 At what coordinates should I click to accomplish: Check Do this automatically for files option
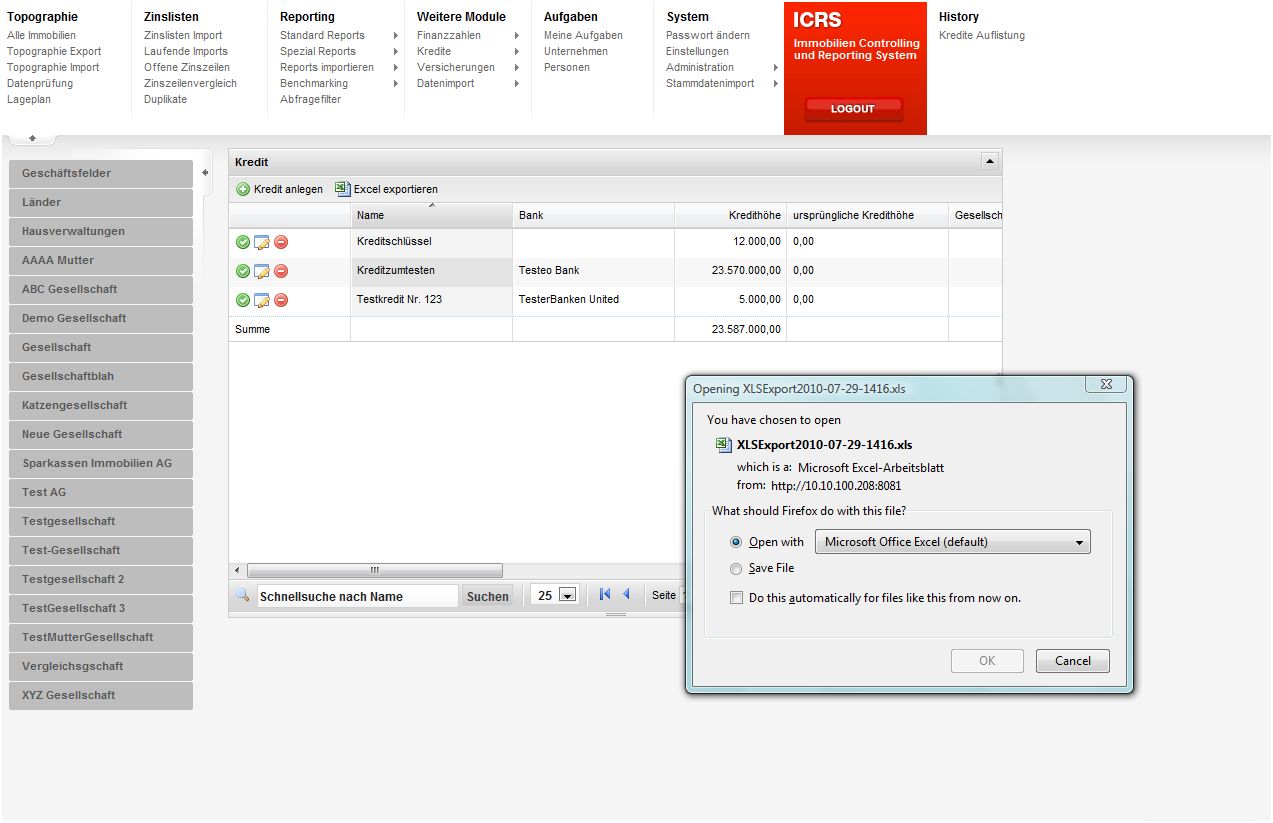[x=736, y=598]
